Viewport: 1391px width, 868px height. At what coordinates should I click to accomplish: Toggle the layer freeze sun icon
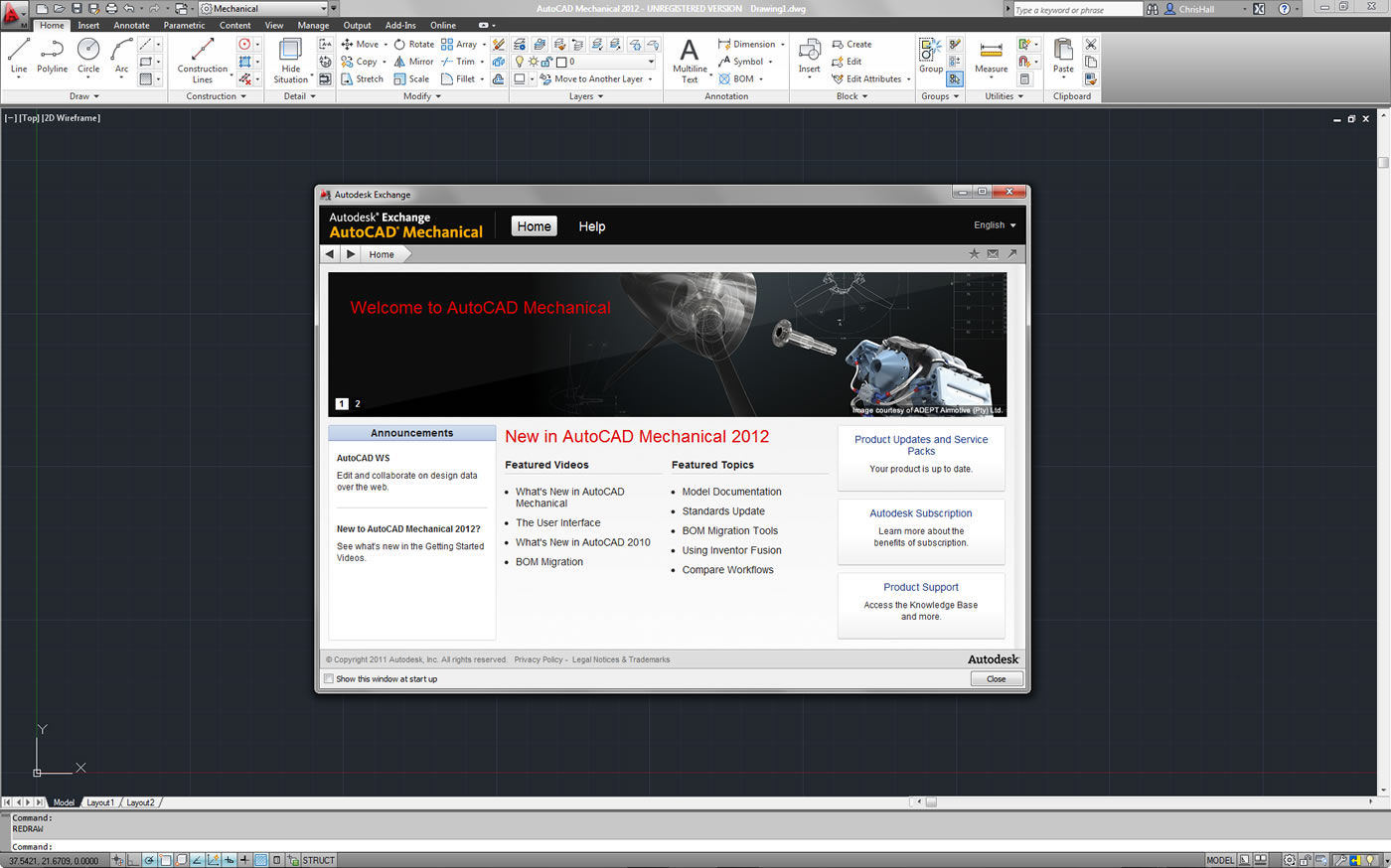point(534,62)
